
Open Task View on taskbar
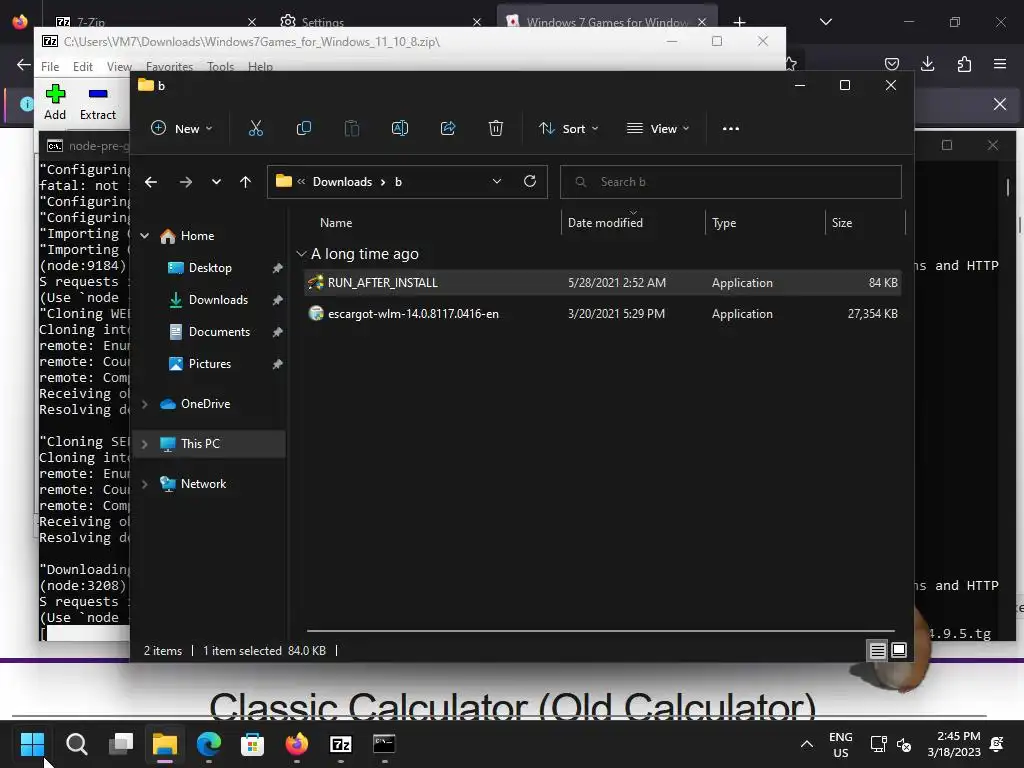121,744
